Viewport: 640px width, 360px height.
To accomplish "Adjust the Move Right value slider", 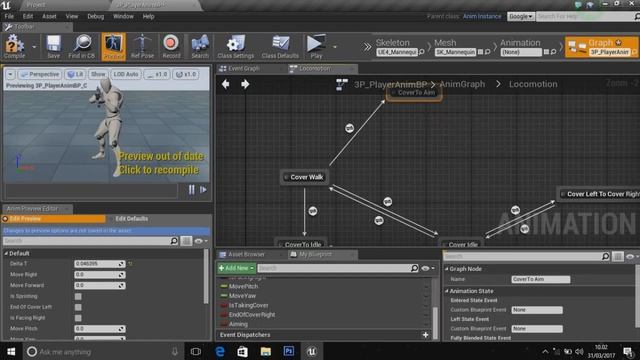I will pos(100,275).
